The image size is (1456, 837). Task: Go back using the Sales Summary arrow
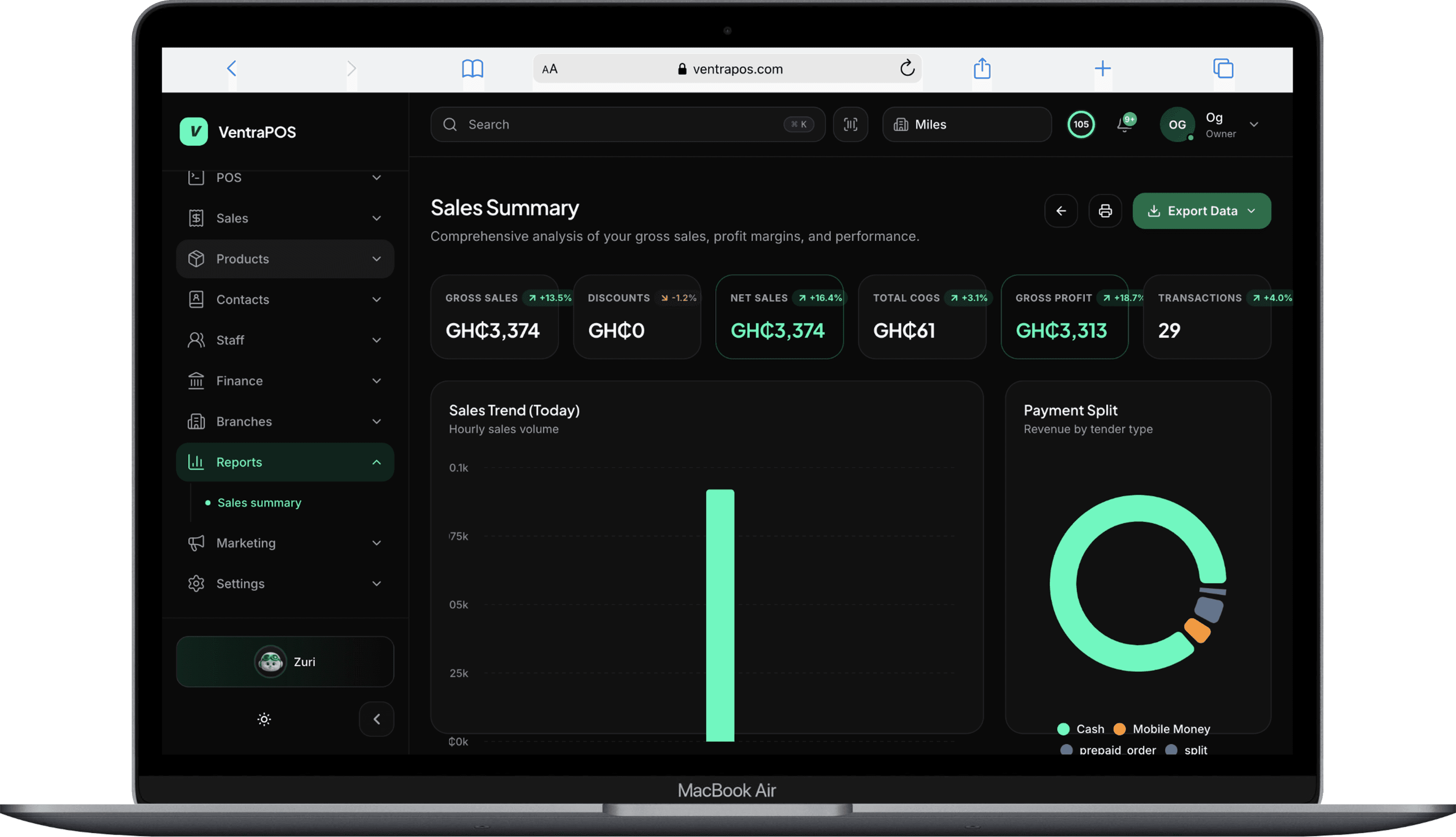[1061, 211]
